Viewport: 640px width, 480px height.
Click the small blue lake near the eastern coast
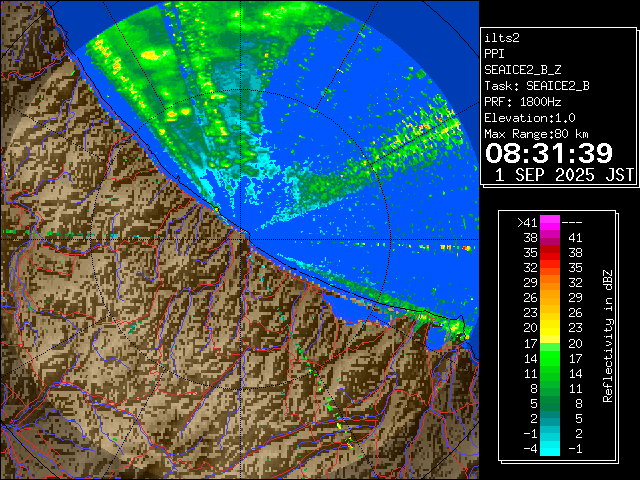[436, 340]
